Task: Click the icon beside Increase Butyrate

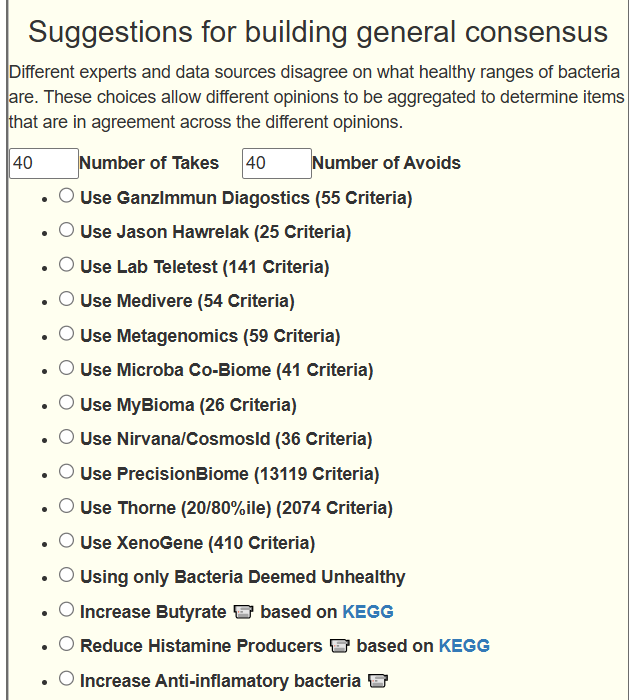Action: (x=244, y=611)
